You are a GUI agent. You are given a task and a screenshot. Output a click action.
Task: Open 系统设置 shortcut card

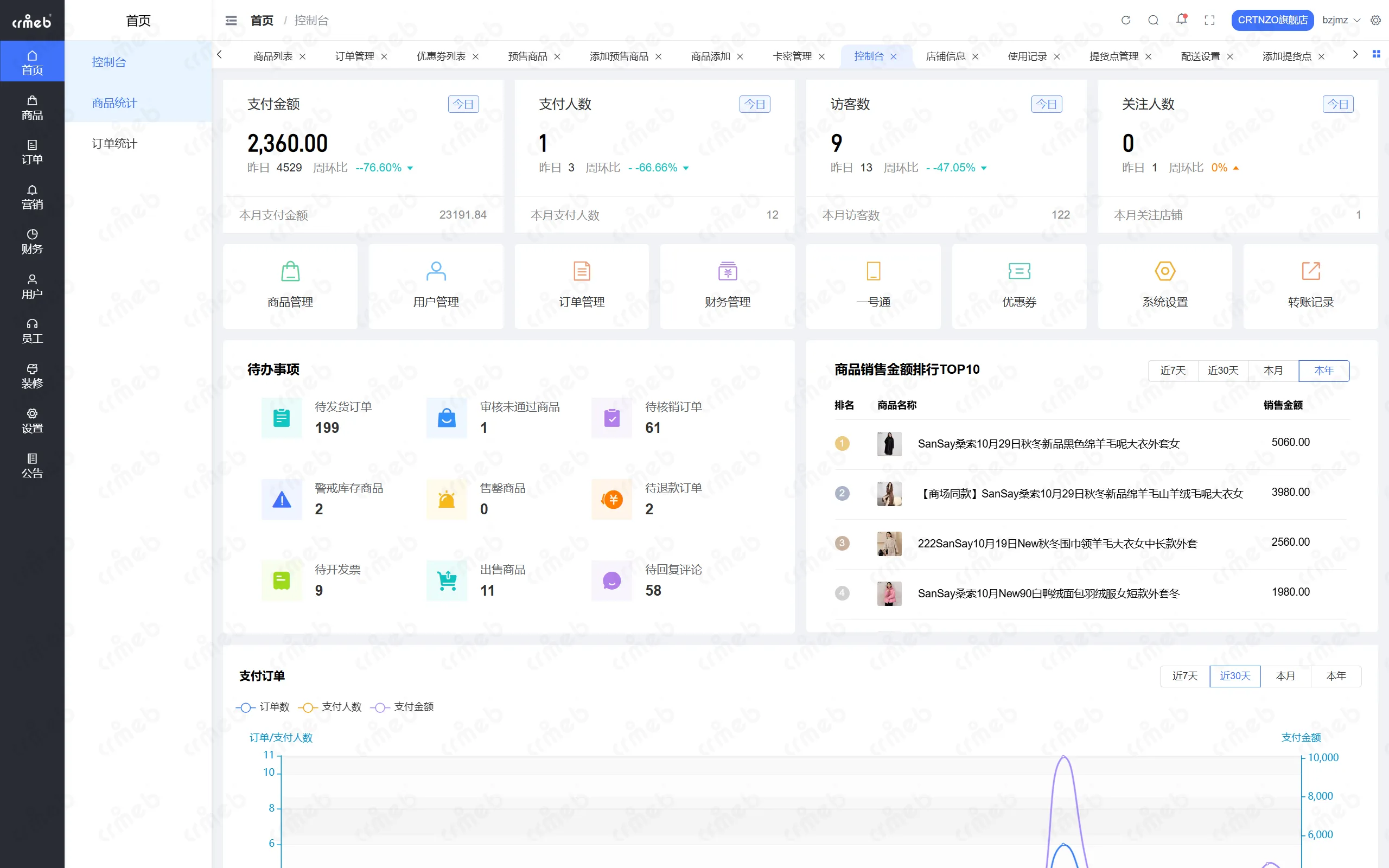[x=1164, y=286]
